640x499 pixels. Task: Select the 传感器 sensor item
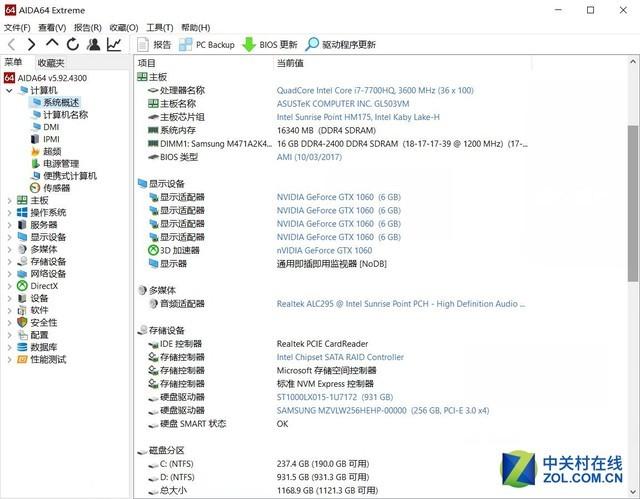(51, 188)
